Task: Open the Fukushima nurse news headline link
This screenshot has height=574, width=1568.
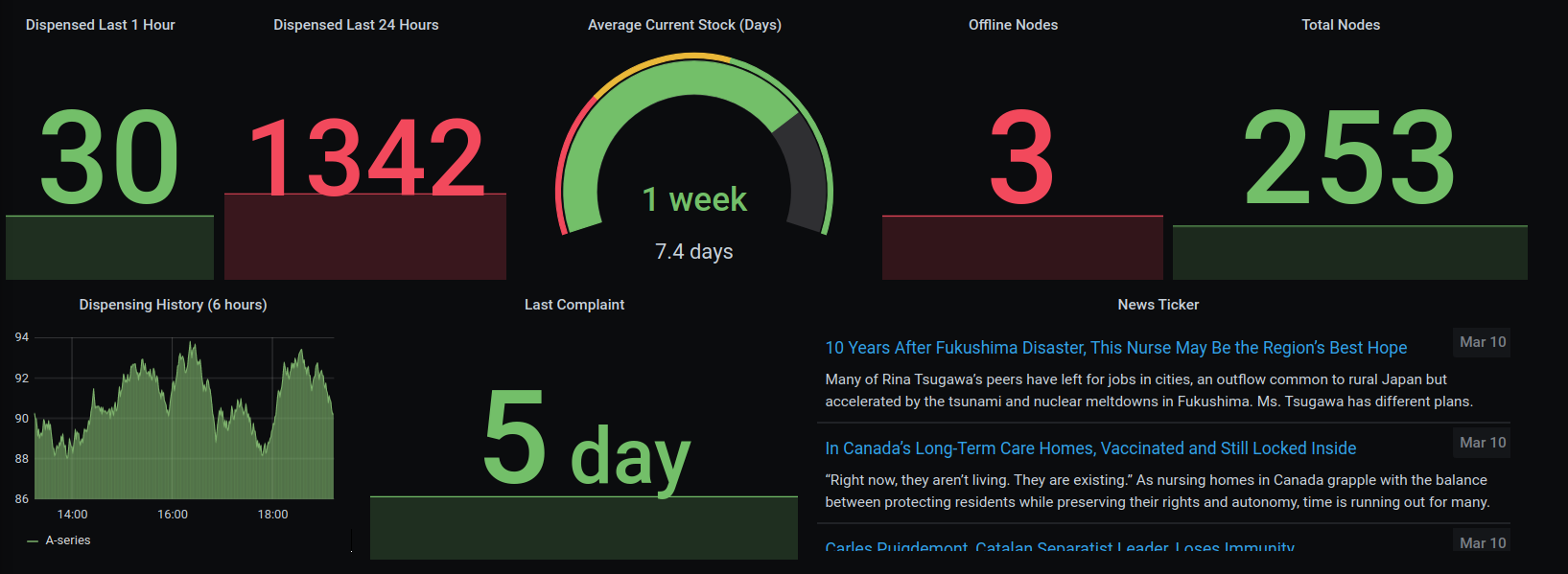Action: click(x=1116, y=348)
